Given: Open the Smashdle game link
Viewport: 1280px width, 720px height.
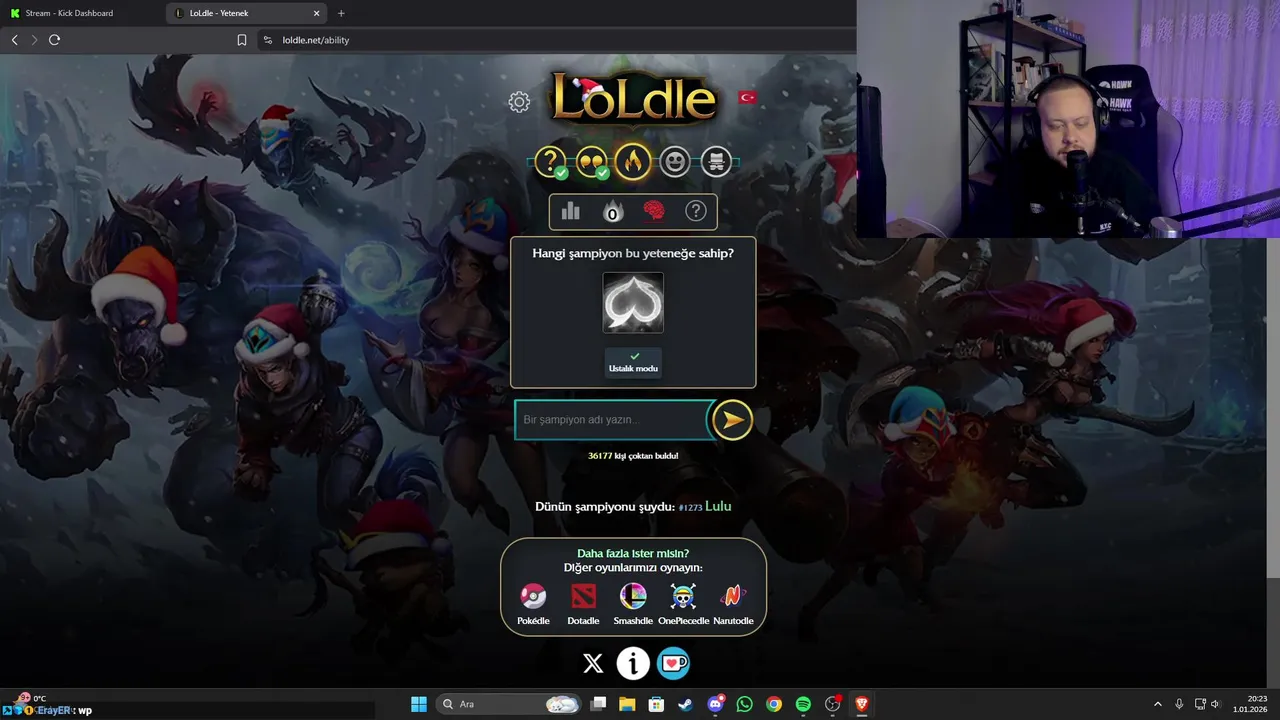Looking at the screenshot, I should [x=633, y=604].
